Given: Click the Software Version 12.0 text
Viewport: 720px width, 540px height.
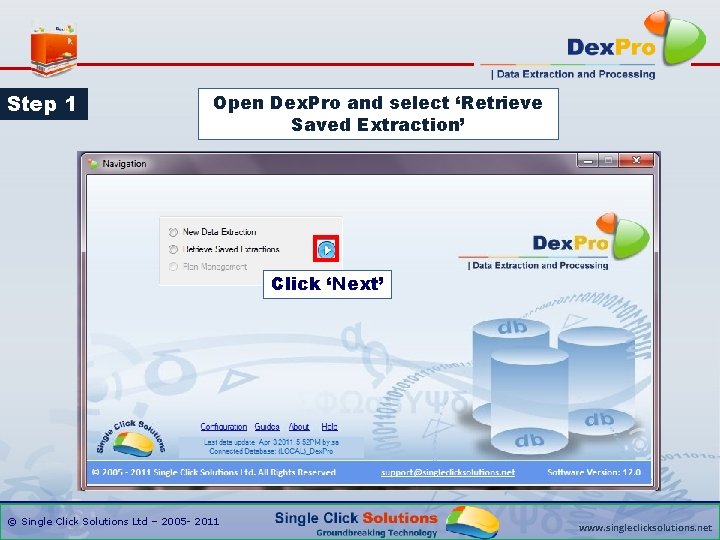Looking at the screenshot, I should coord(594,472).
